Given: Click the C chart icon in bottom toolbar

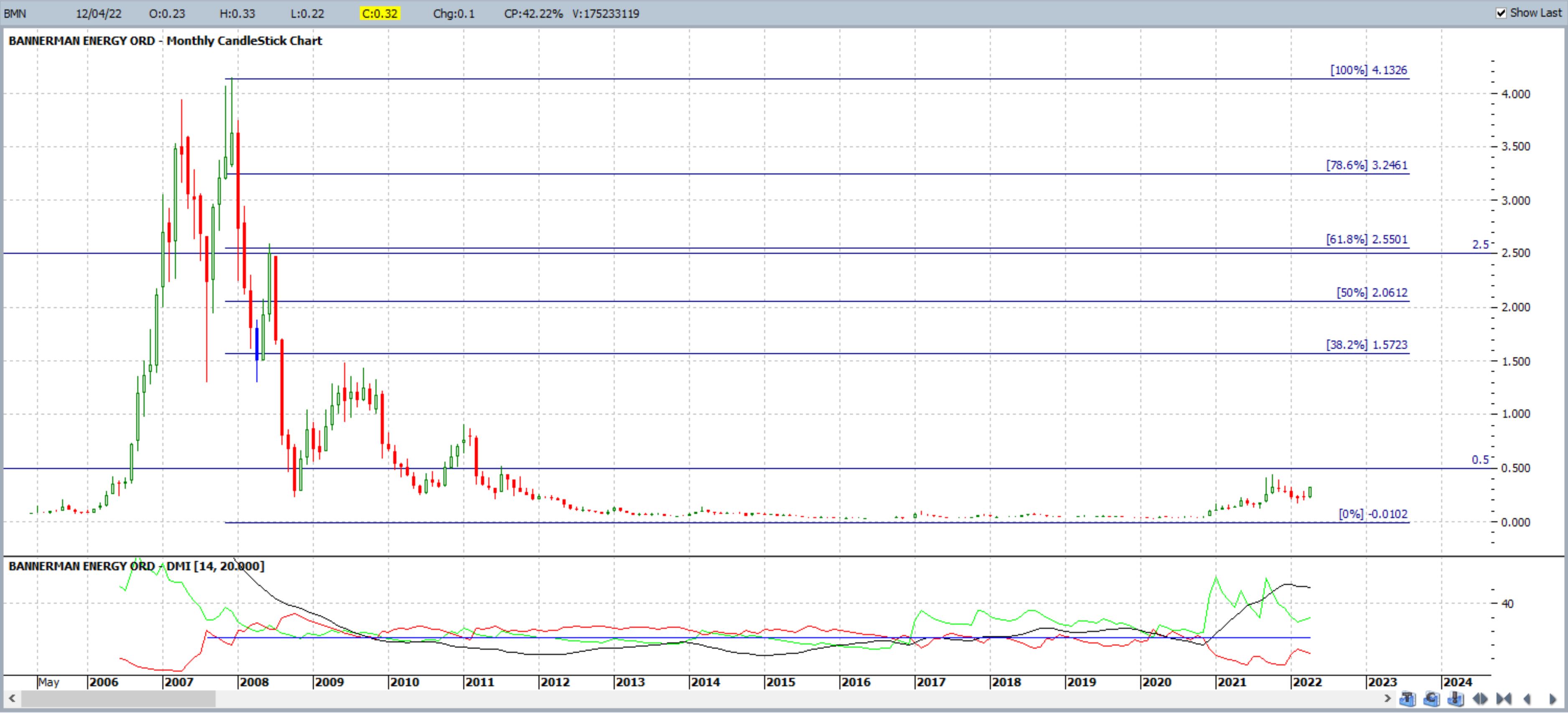Looking at the screenshot, I should [1432, 699].
